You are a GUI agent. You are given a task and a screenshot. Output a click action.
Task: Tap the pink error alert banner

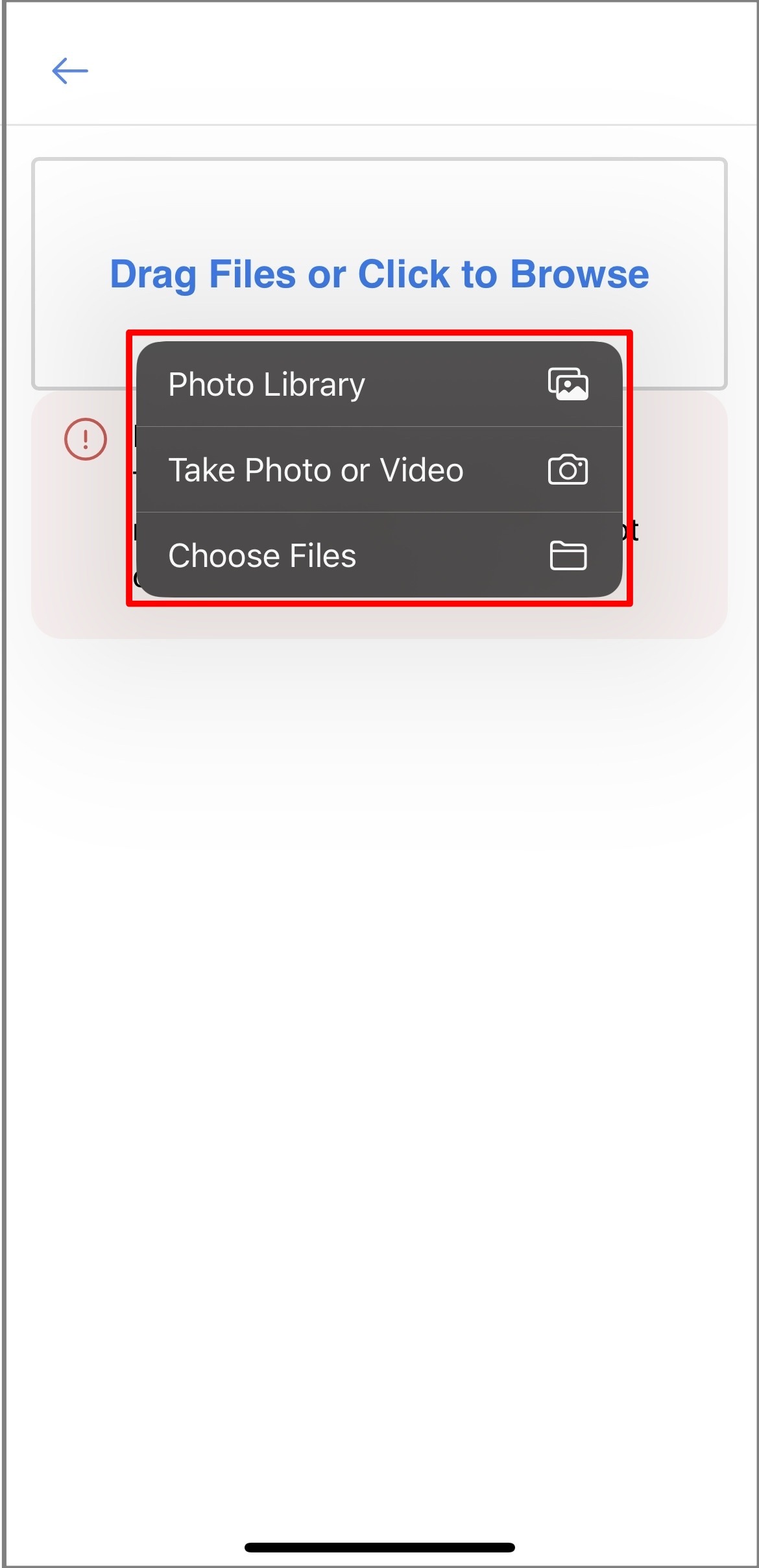[681, 610]
